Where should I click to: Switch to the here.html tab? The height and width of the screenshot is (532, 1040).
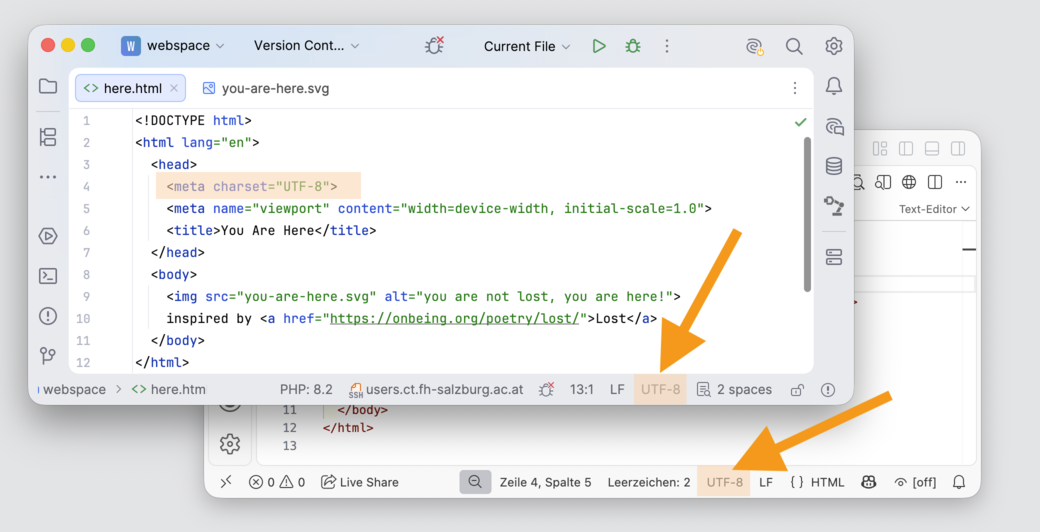[x=132, y=88]
